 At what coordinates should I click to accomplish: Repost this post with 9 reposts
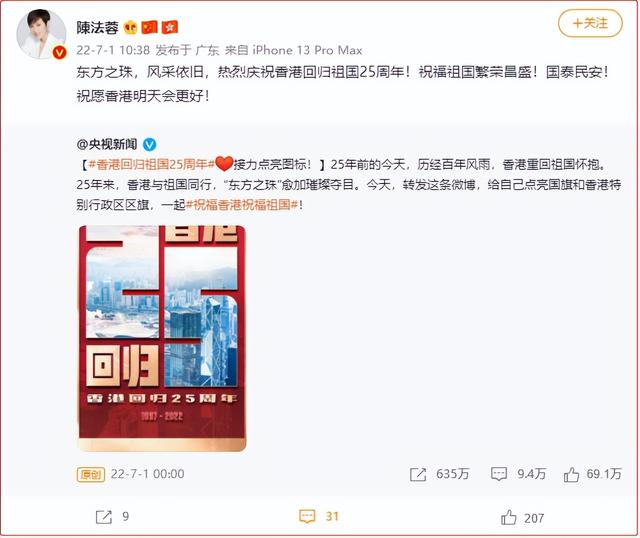point(104,517)
